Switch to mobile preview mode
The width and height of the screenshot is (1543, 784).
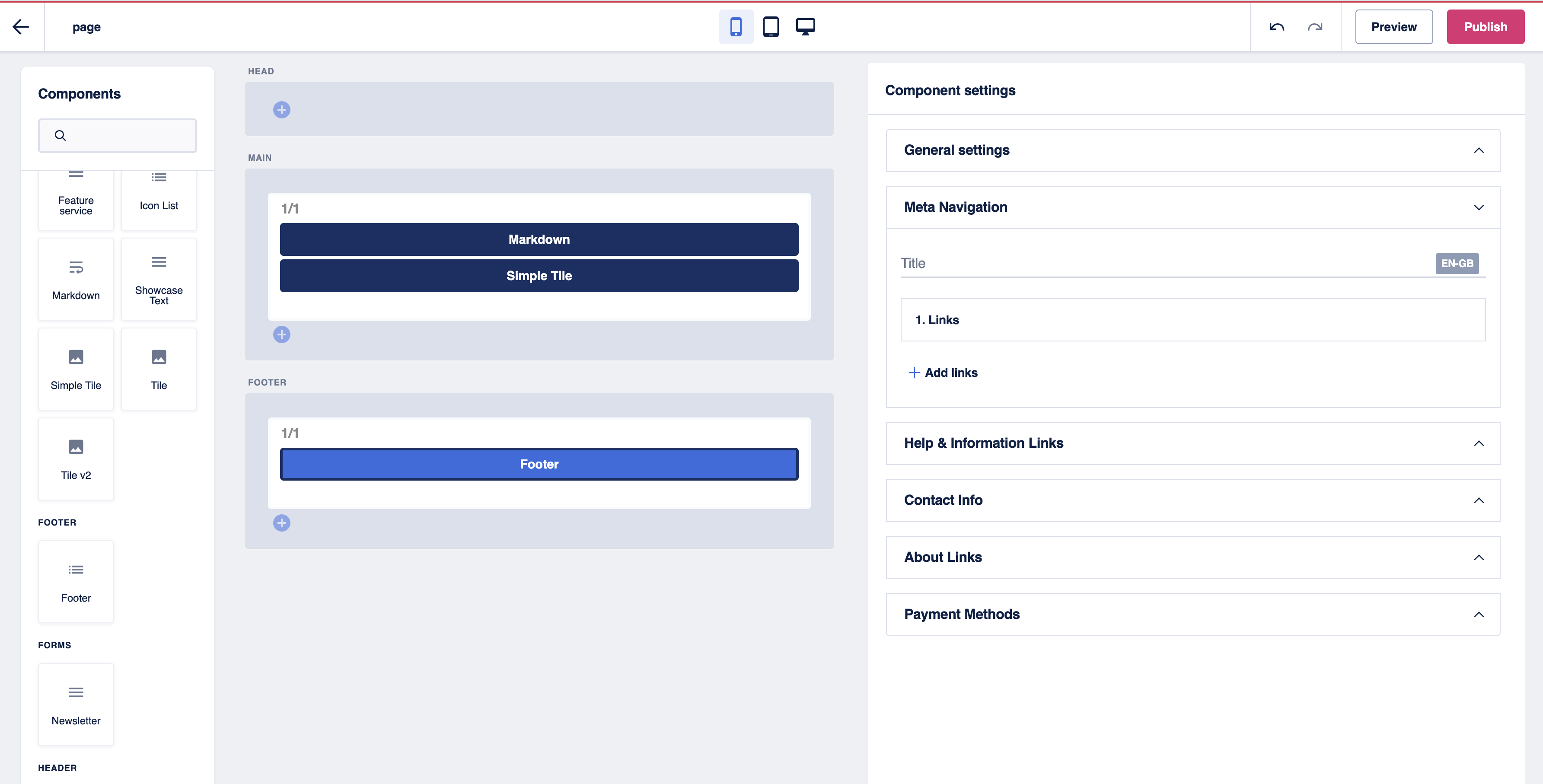click(x=736, y=26)
